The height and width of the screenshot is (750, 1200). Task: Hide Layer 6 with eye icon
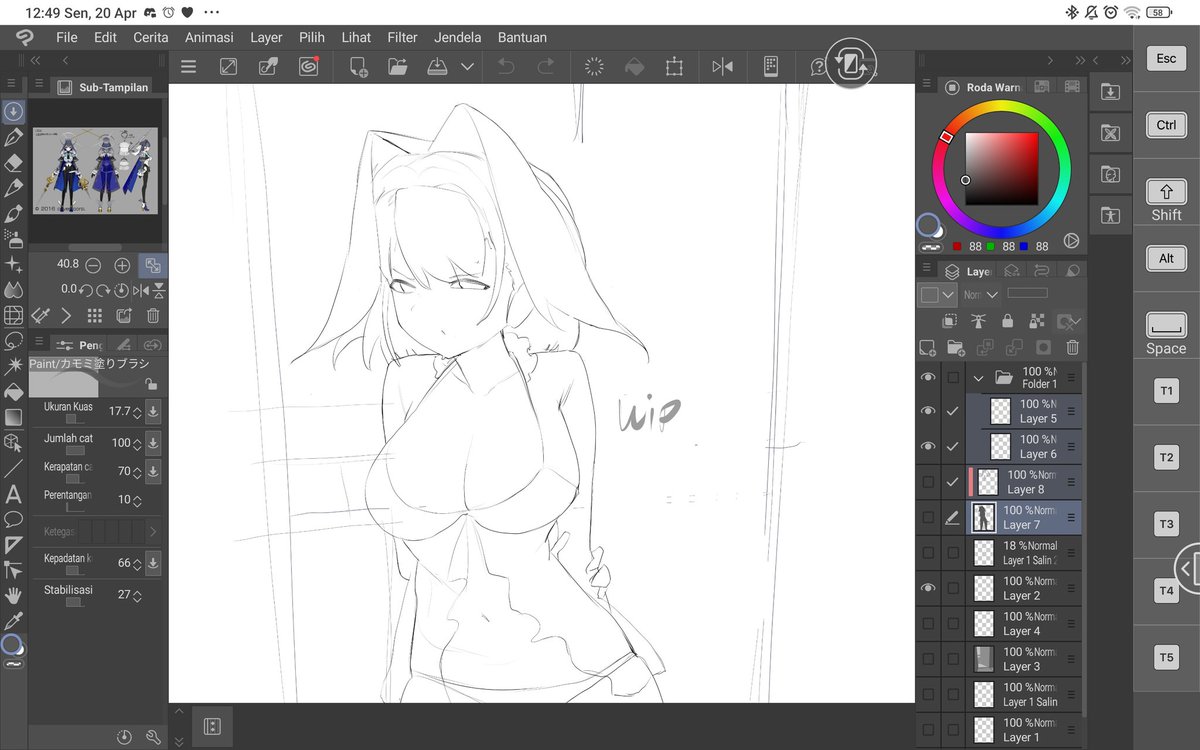[928, 446]
